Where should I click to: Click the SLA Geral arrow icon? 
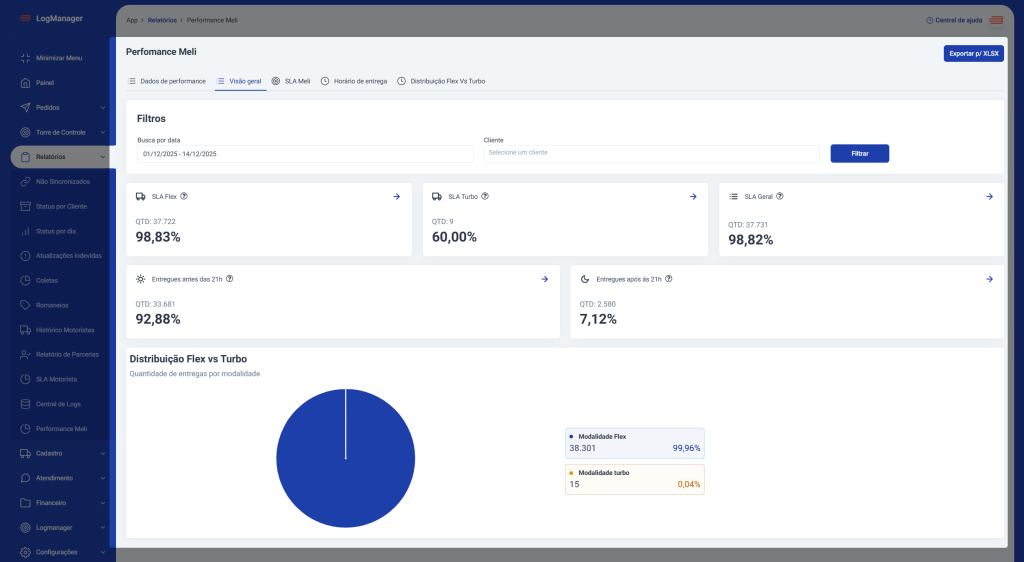[989, 197]
